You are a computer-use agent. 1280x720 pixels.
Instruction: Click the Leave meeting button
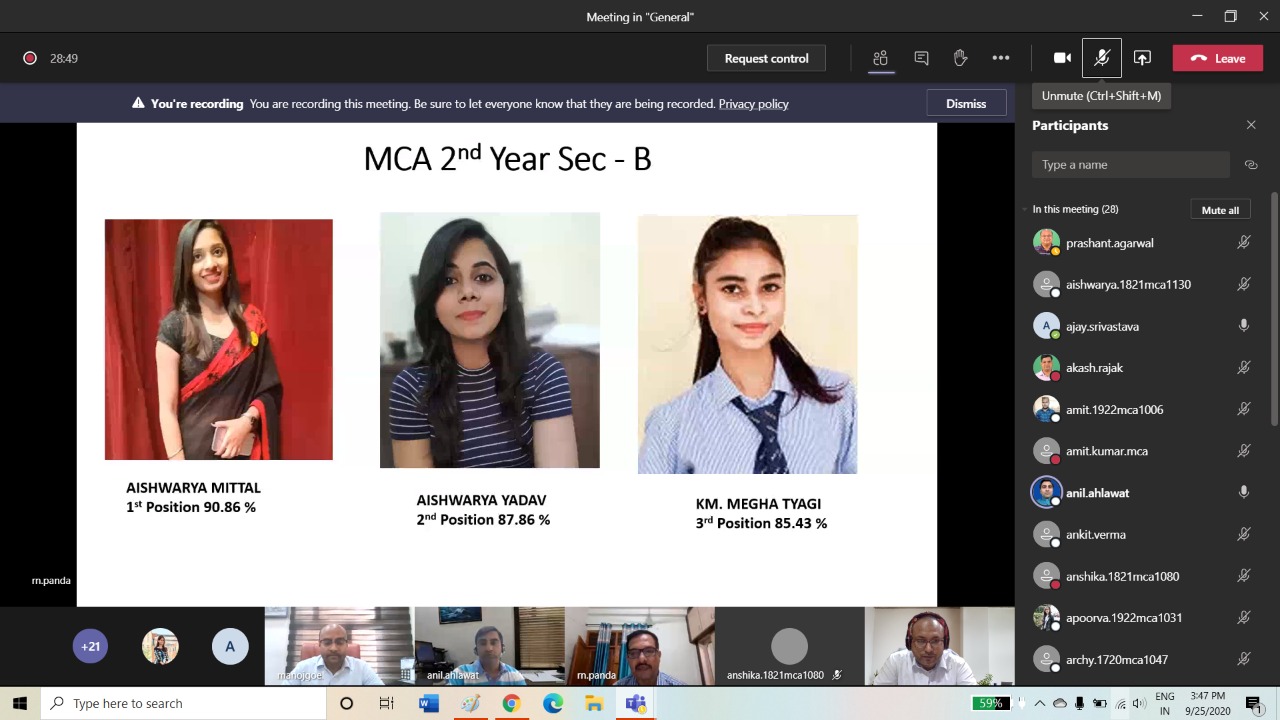click(1217, 58)
